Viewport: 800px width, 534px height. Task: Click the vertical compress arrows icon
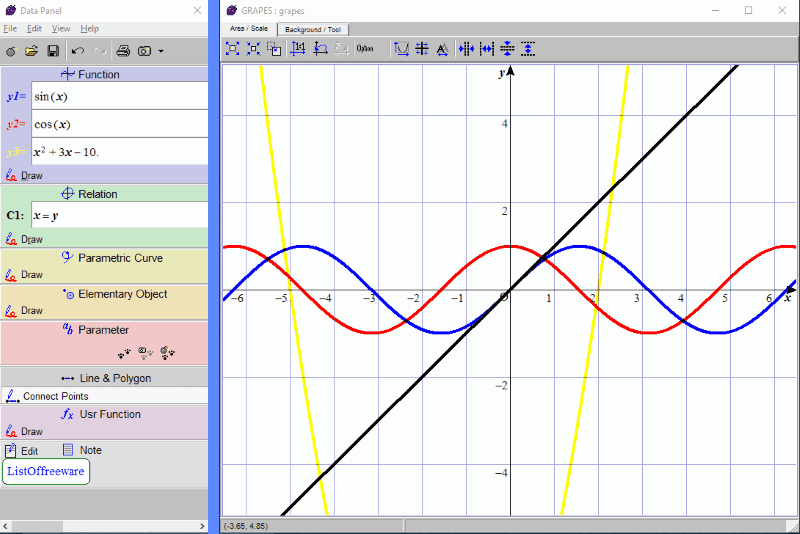(507, 48)
